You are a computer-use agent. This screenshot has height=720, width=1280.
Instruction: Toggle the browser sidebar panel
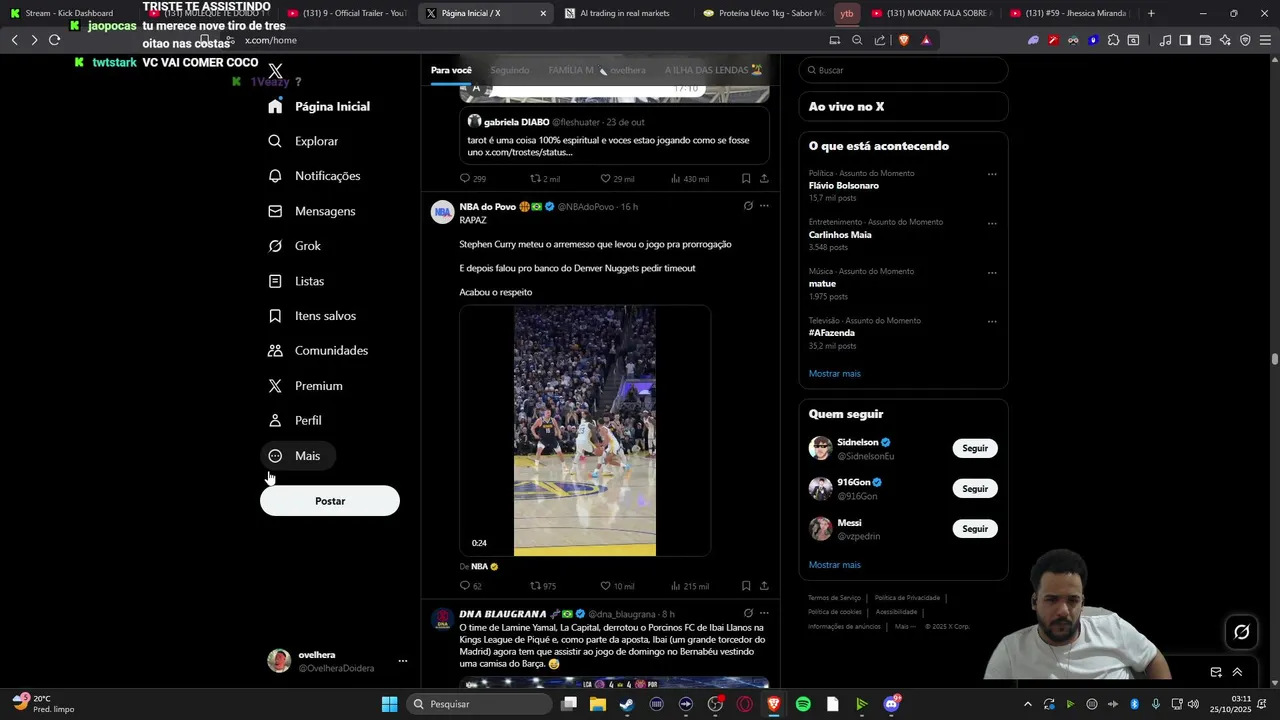(1185, 40)
